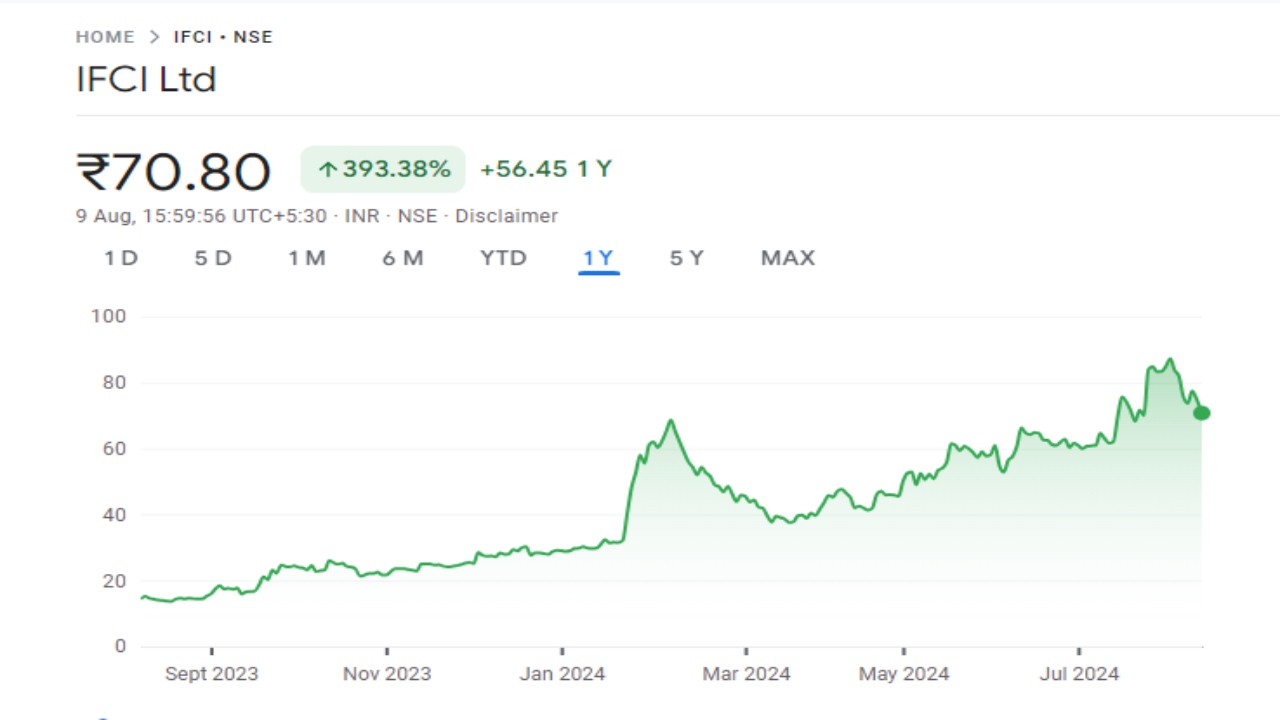Click the Nov 2023 axis label

point(387,674)
